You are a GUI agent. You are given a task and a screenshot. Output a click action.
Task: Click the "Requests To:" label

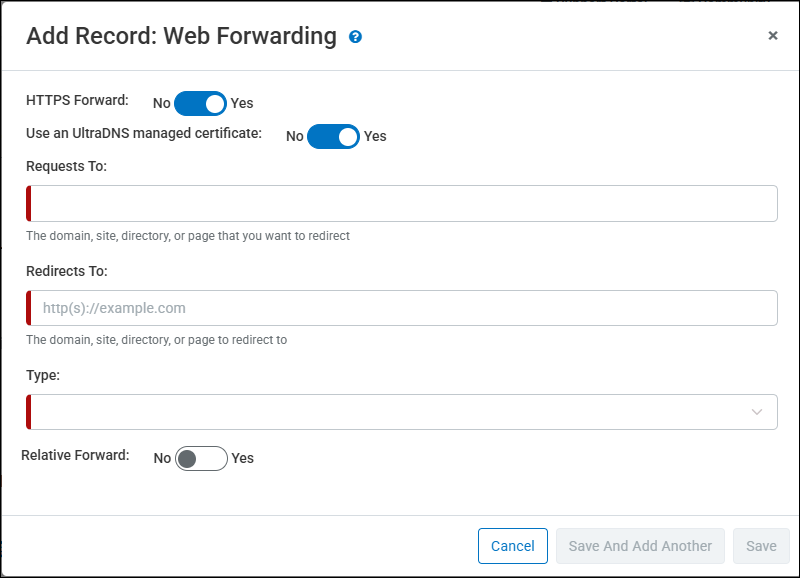point(66,166)
